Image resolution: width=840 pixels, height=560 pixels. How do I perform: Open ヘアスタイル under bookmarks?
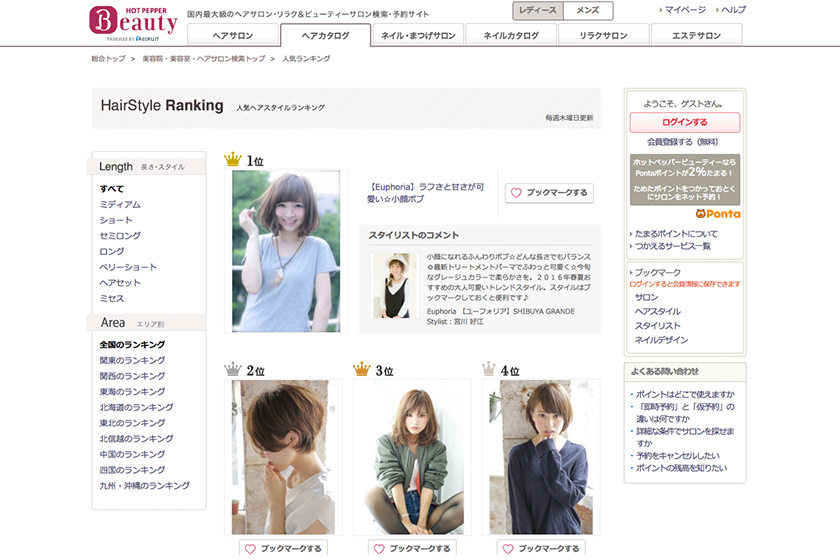(658, 311)
